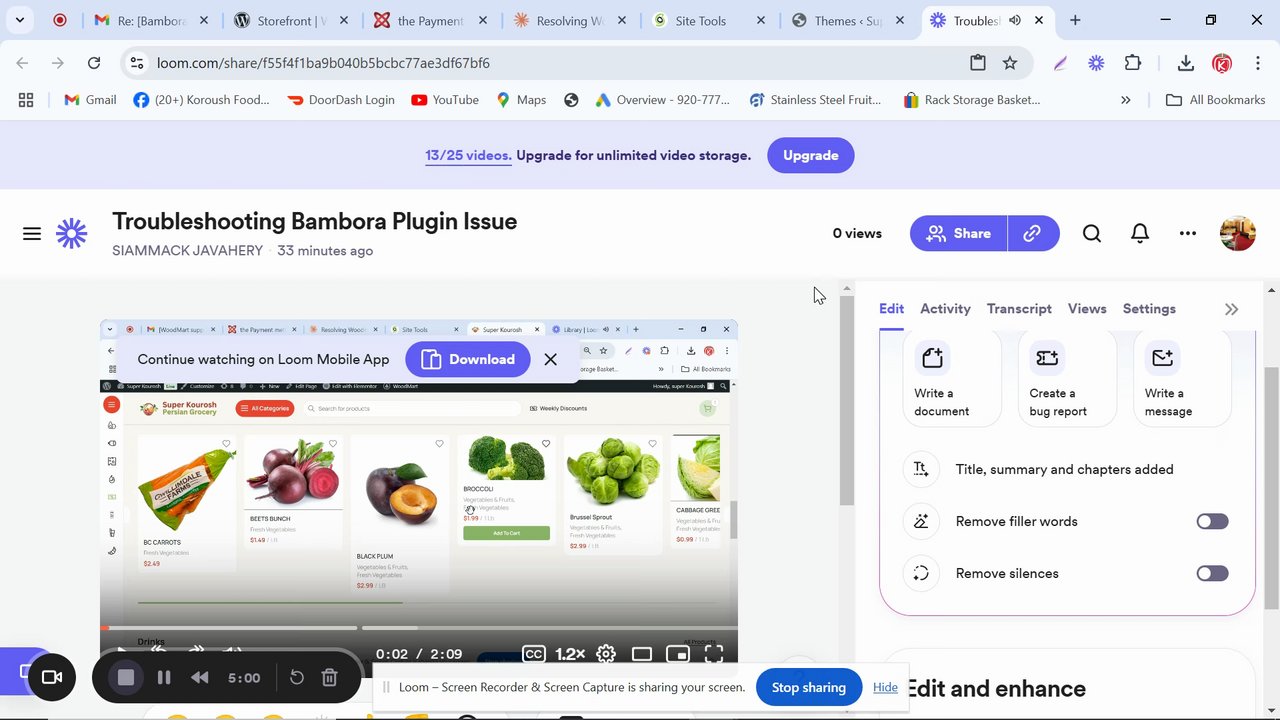Toggle closed captions CC button

(534, 654)
